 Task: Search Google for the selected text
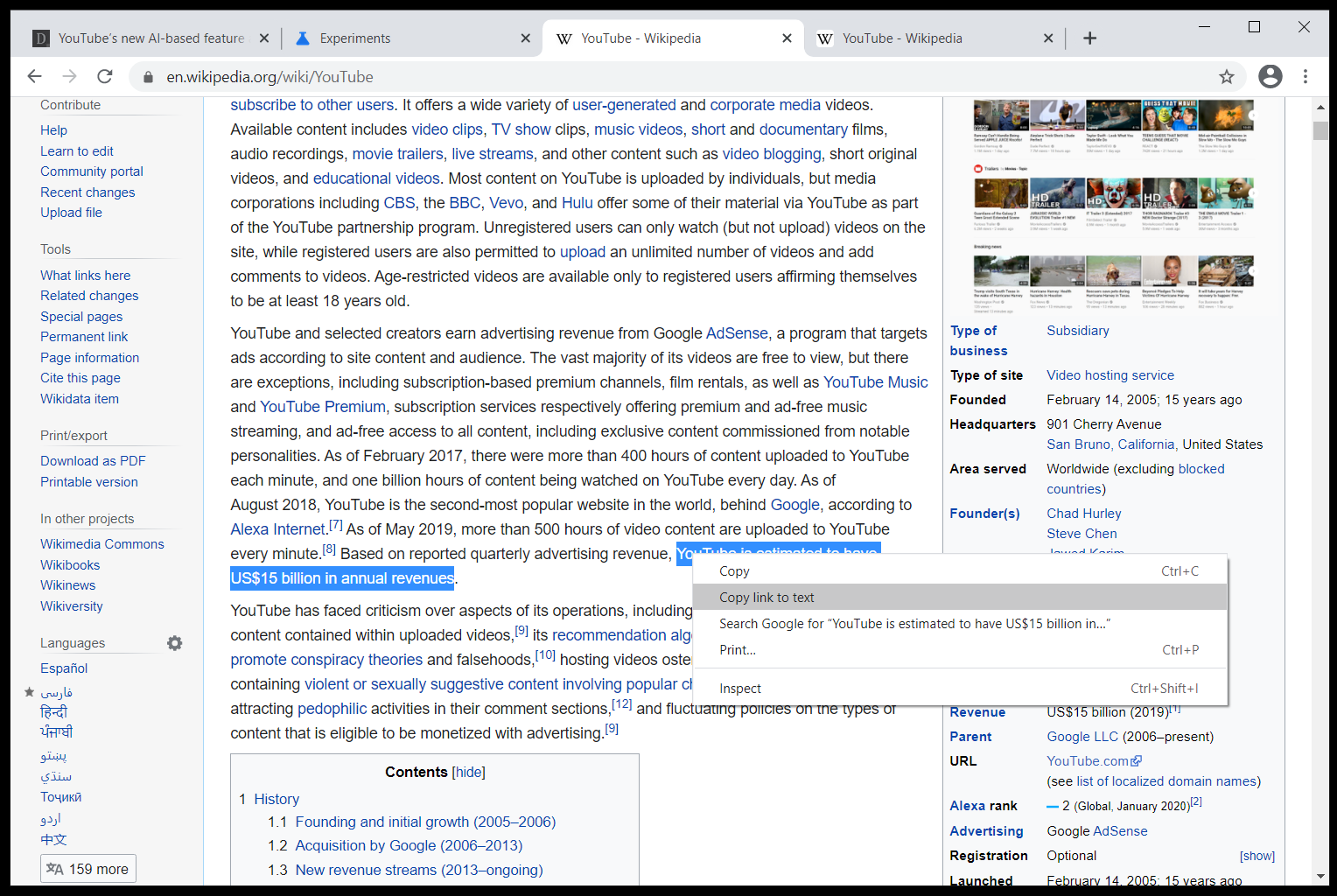(x=960, y=624)
